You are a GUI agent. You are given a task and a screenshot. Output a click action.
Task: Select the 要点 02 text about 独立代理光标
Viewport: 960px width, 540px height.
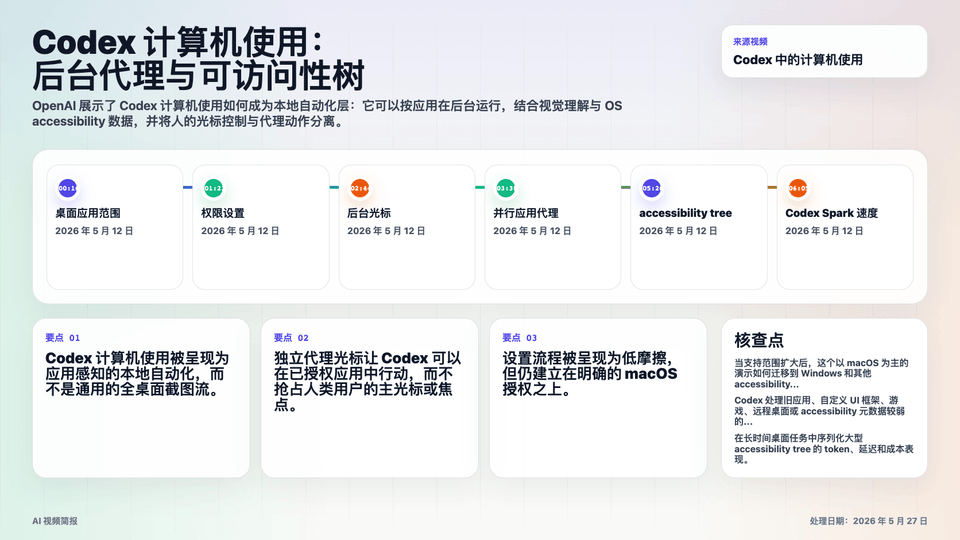click(367, 381)
